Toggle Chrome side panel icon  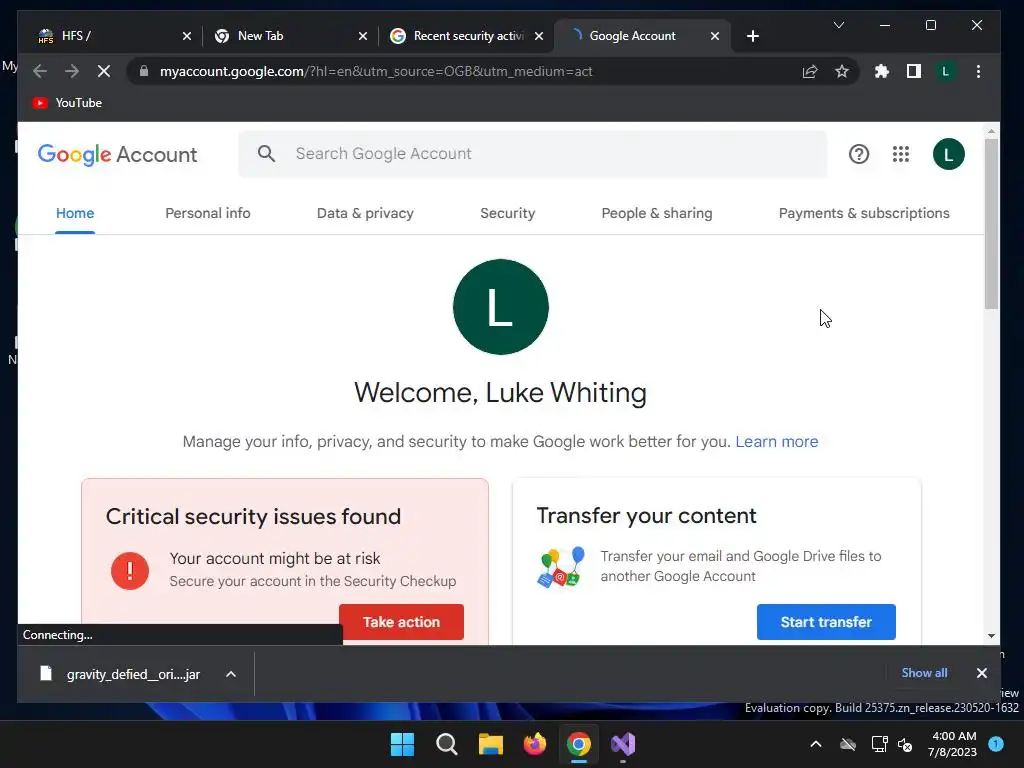914,71
